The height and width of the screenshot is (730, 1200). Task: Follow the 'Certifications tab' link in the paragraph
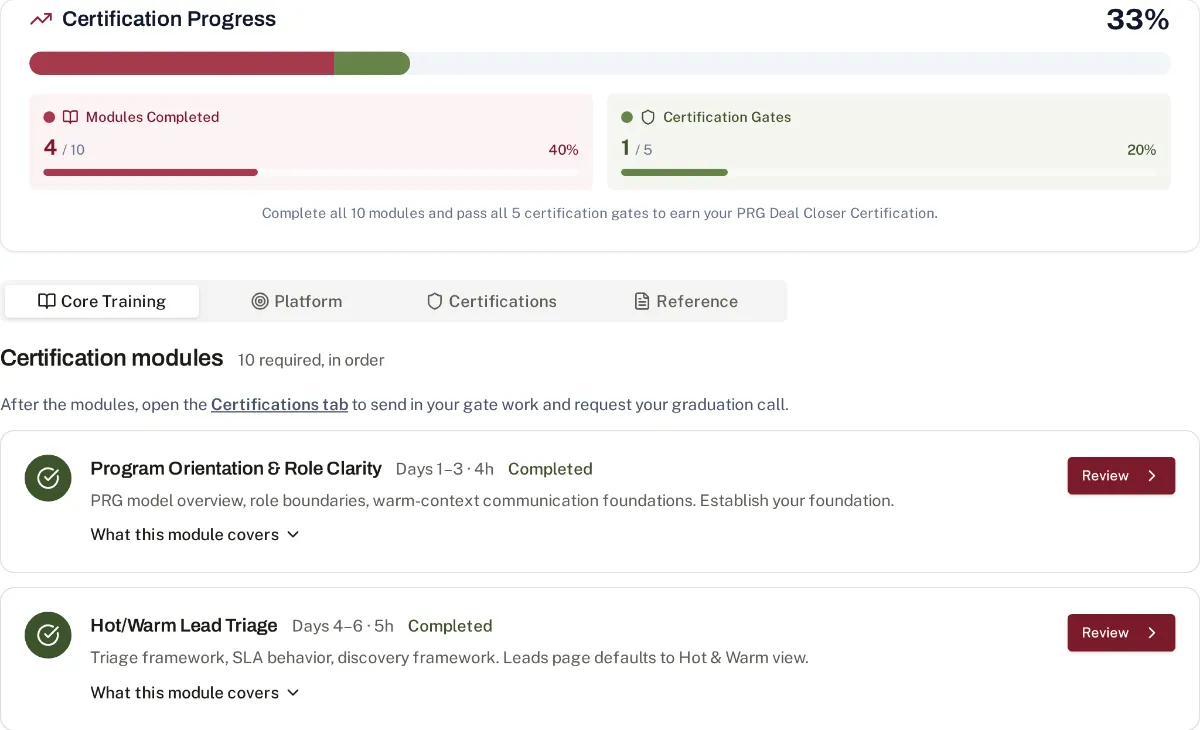pos(279,405)
